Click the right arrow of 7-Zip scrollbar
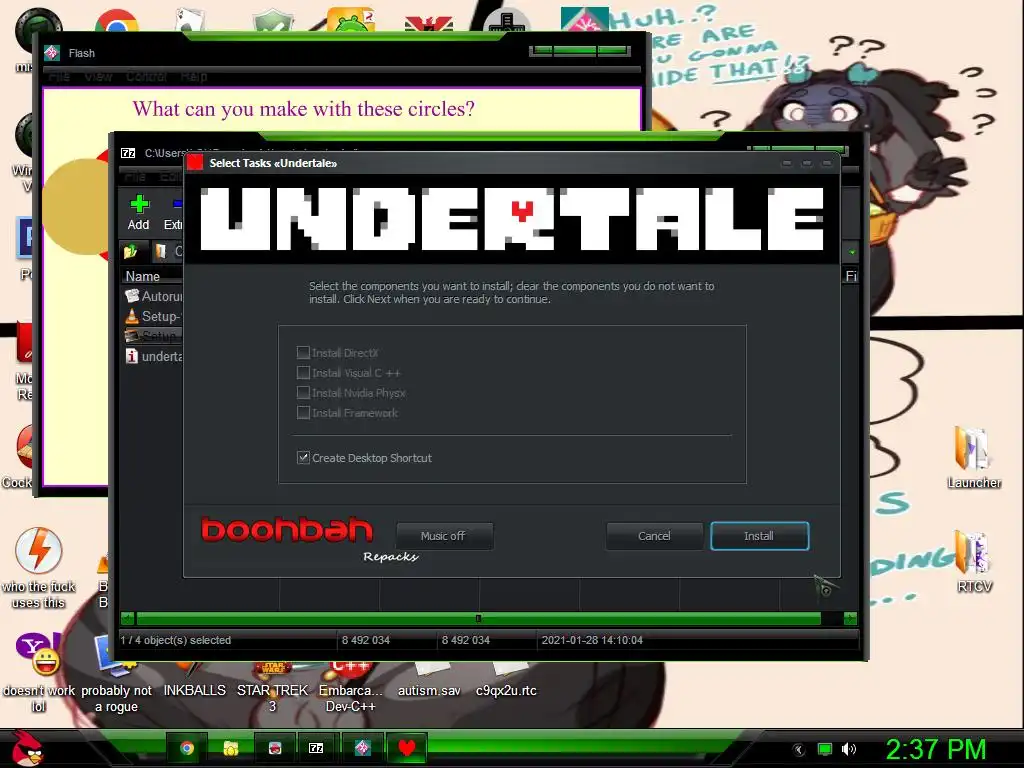Viewport: 1024px width, 768px height. pyautogui.click(x=850, y=618)
